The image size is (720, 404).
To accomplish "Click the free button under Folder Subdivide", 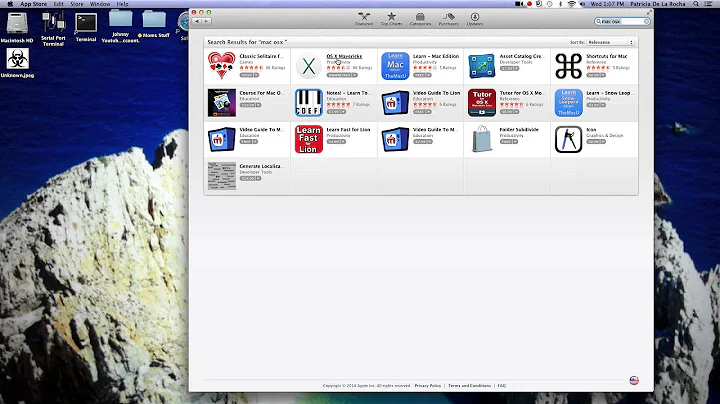I will point(509,141).
